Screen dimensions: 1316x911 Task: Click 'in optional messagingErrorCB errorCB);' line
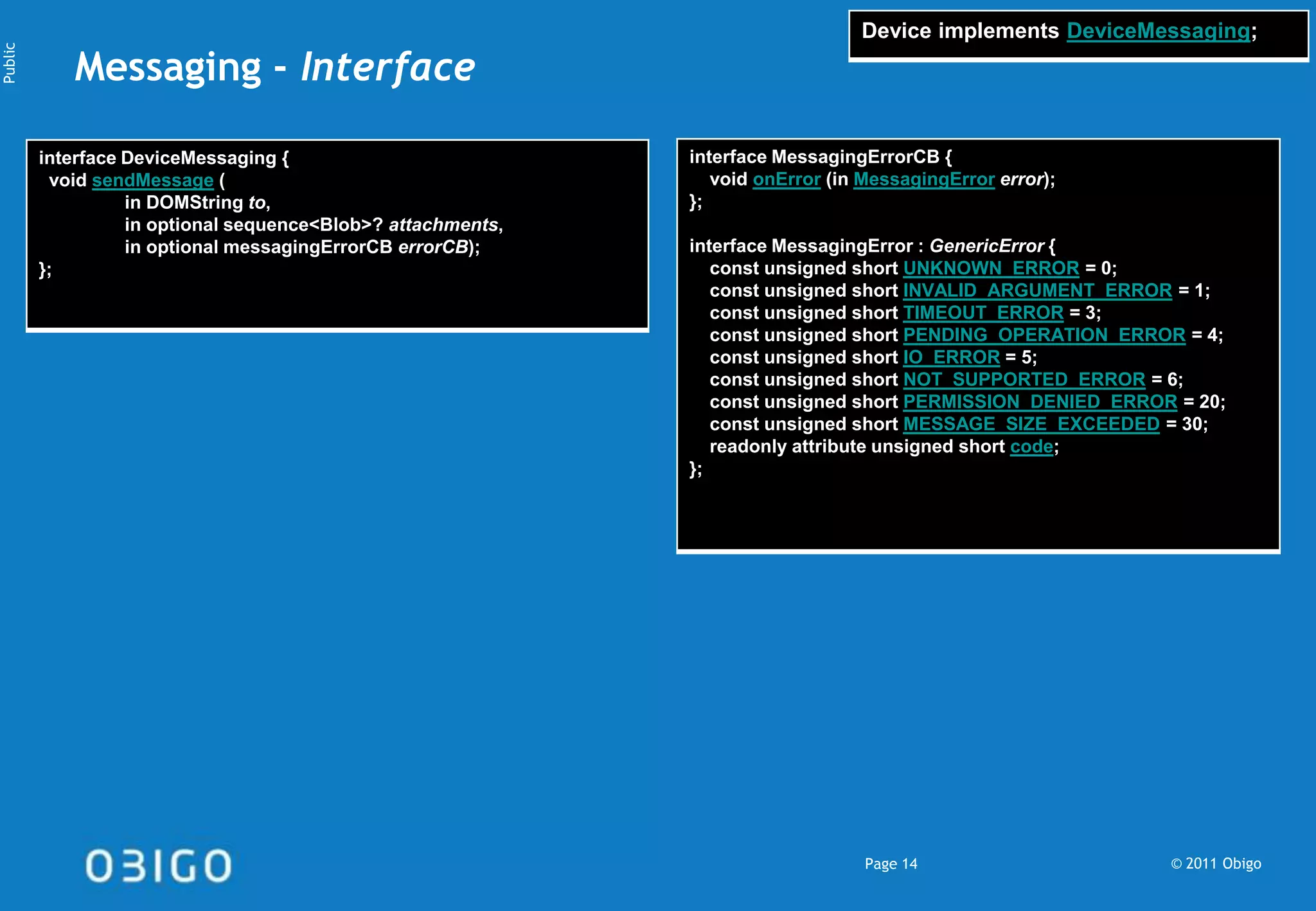point(302,247)
